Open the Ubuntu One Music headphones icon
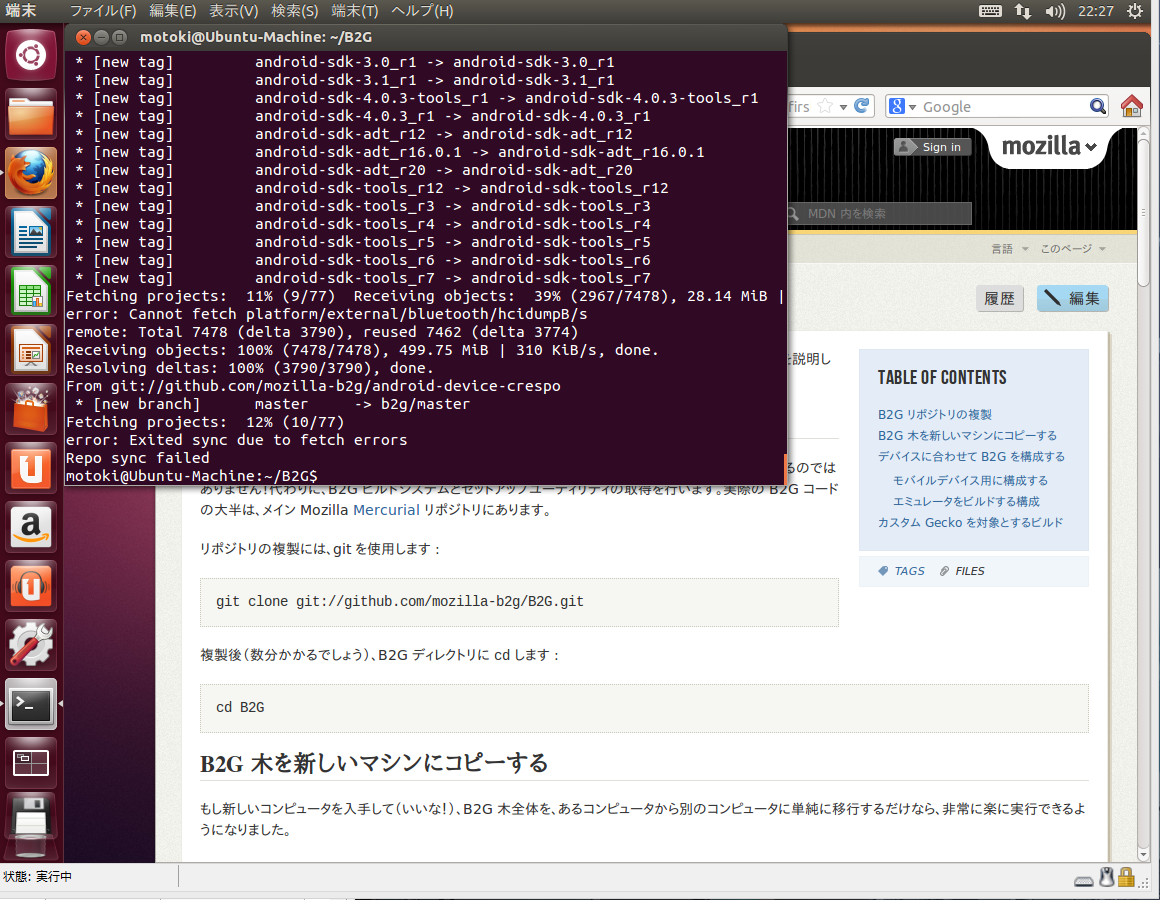1160x900 pixels. point(31,586)
